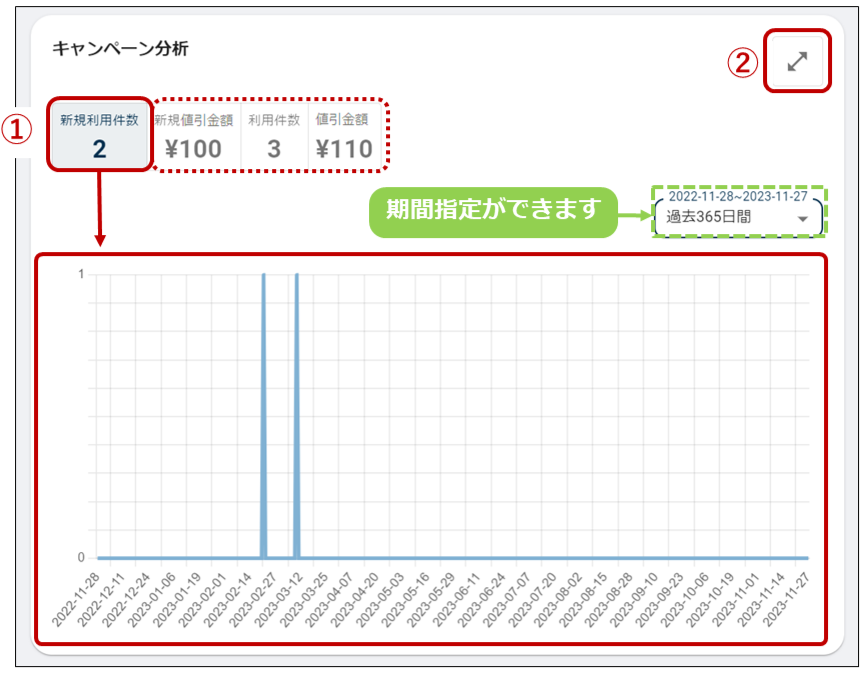Click the period selector dropdown arrow

[802, 218]
